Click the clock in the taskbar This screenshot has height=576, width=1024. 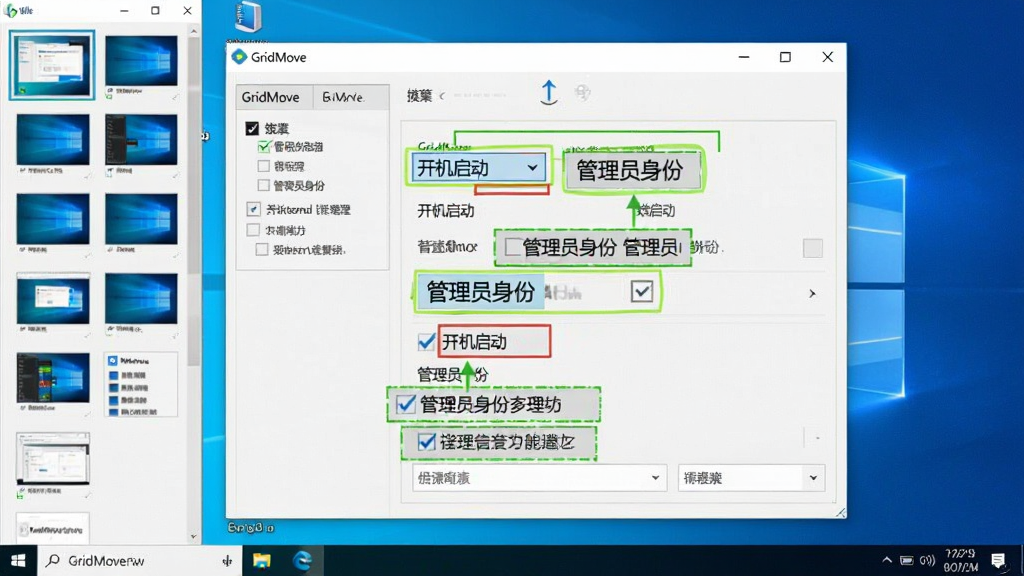tap(960, 560)
